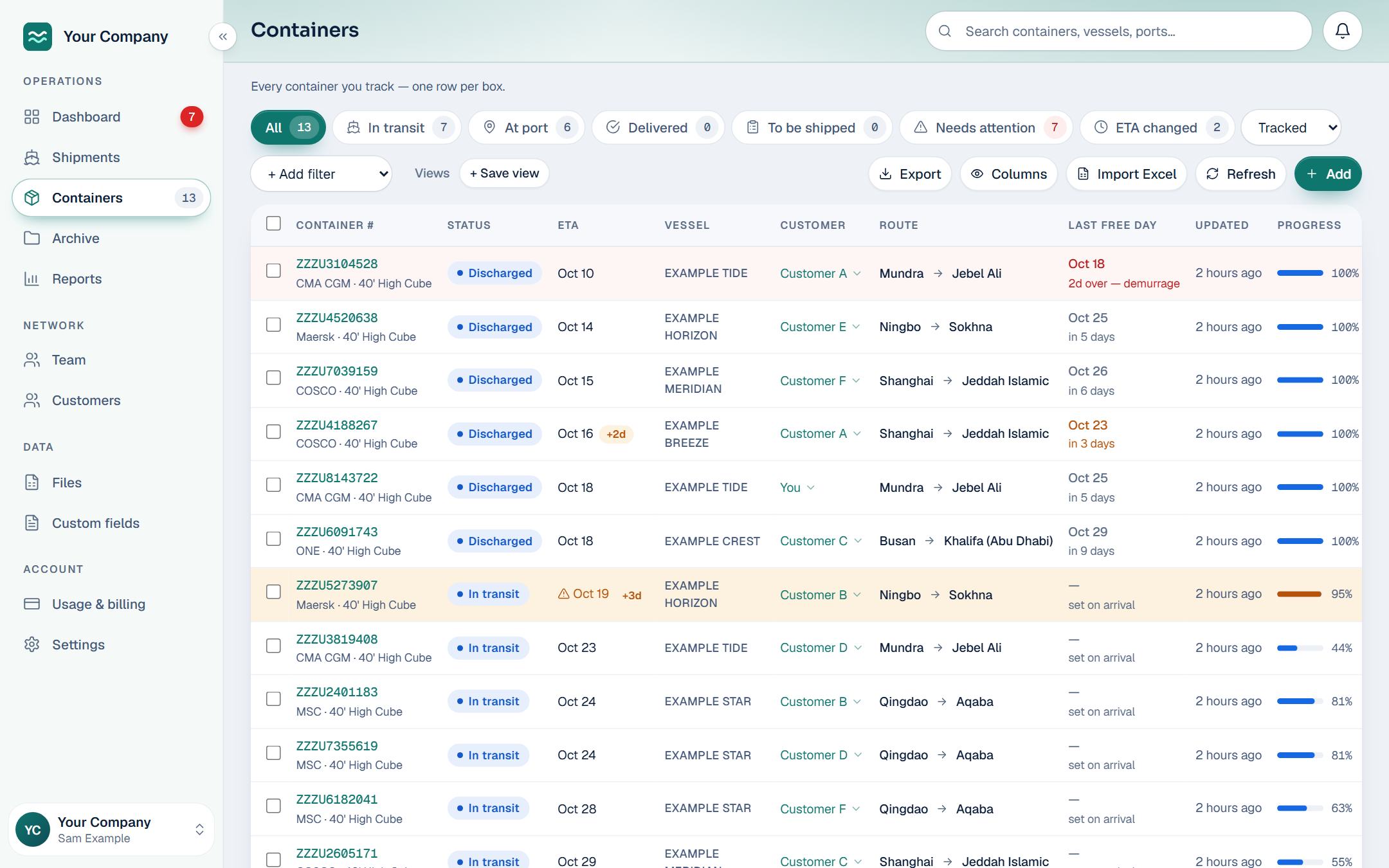The height and width of the screenshot is (868, 1389).
Task: Check the box for ZZZU3104528
Action: [273, 271]
